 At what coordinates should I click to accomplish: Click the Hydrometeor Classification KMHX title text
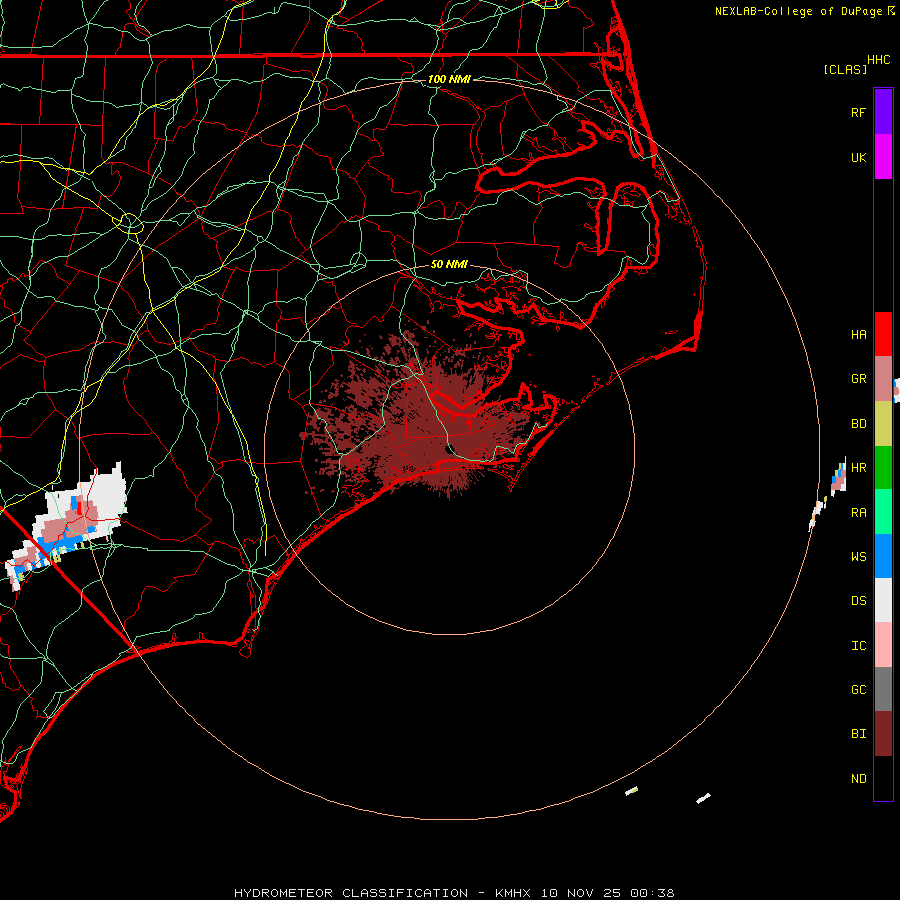[454, 893]
